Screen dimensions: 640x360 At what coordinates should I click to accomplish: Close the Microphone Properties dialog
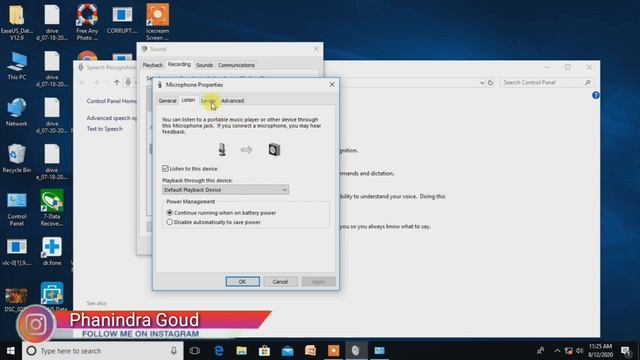[332, 84]
